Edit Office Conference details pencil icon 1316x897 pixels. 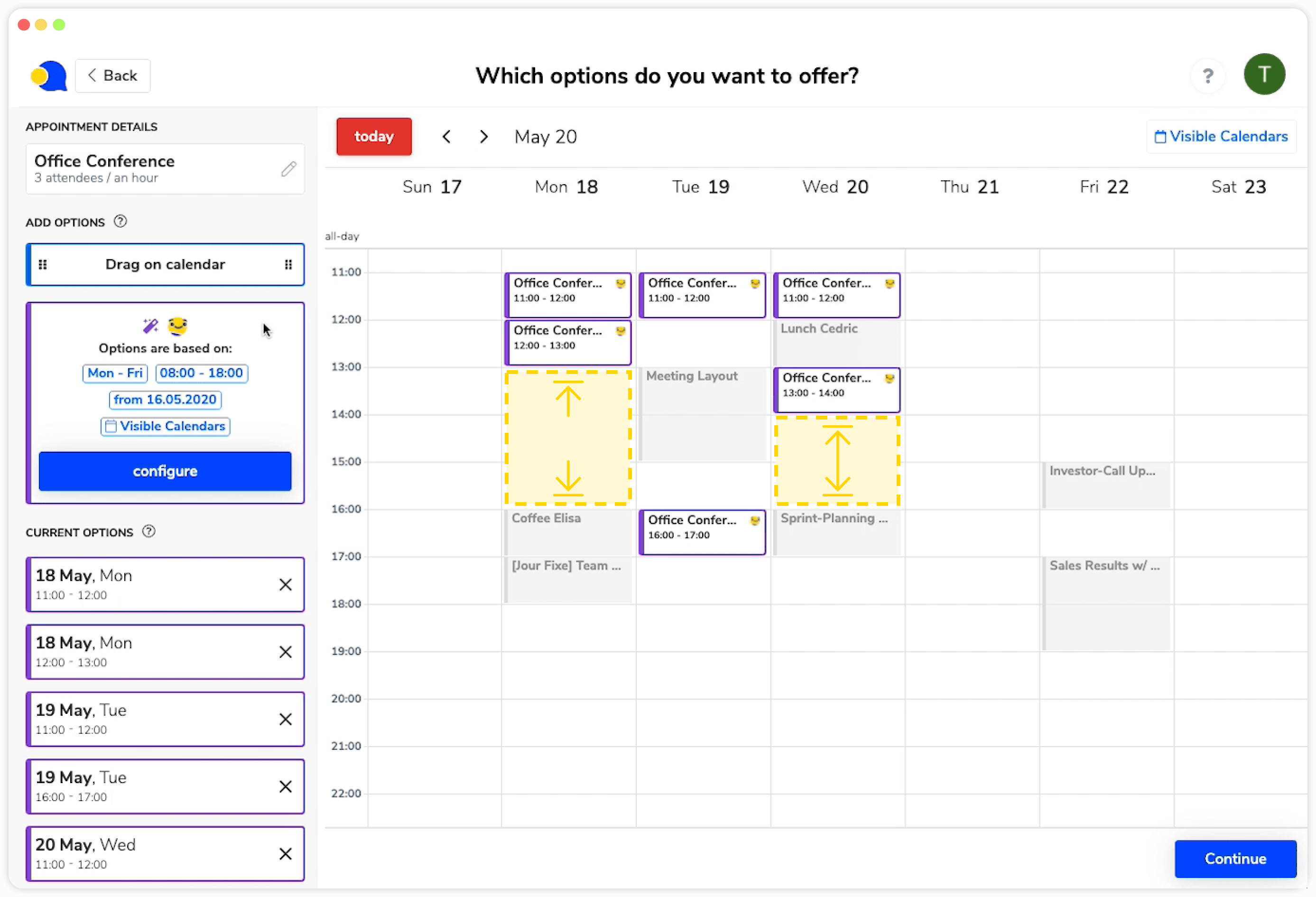click(289, 169)
